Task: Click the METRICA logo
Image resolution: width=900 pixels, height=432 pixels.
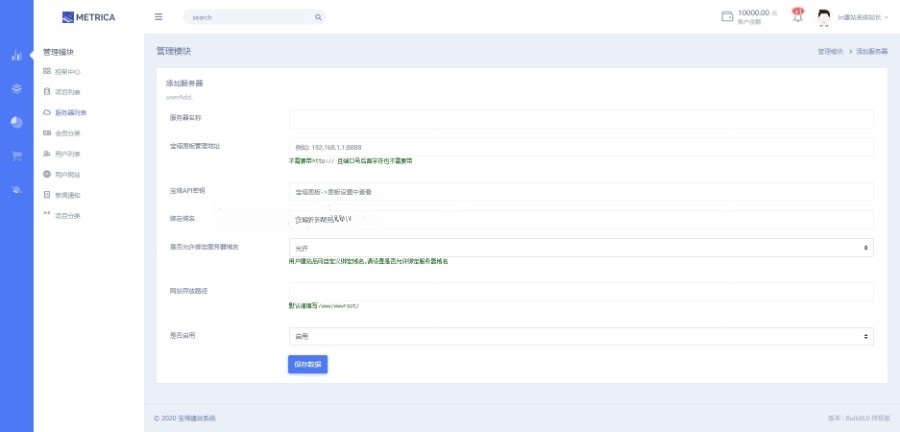Action: pos(88,17)
